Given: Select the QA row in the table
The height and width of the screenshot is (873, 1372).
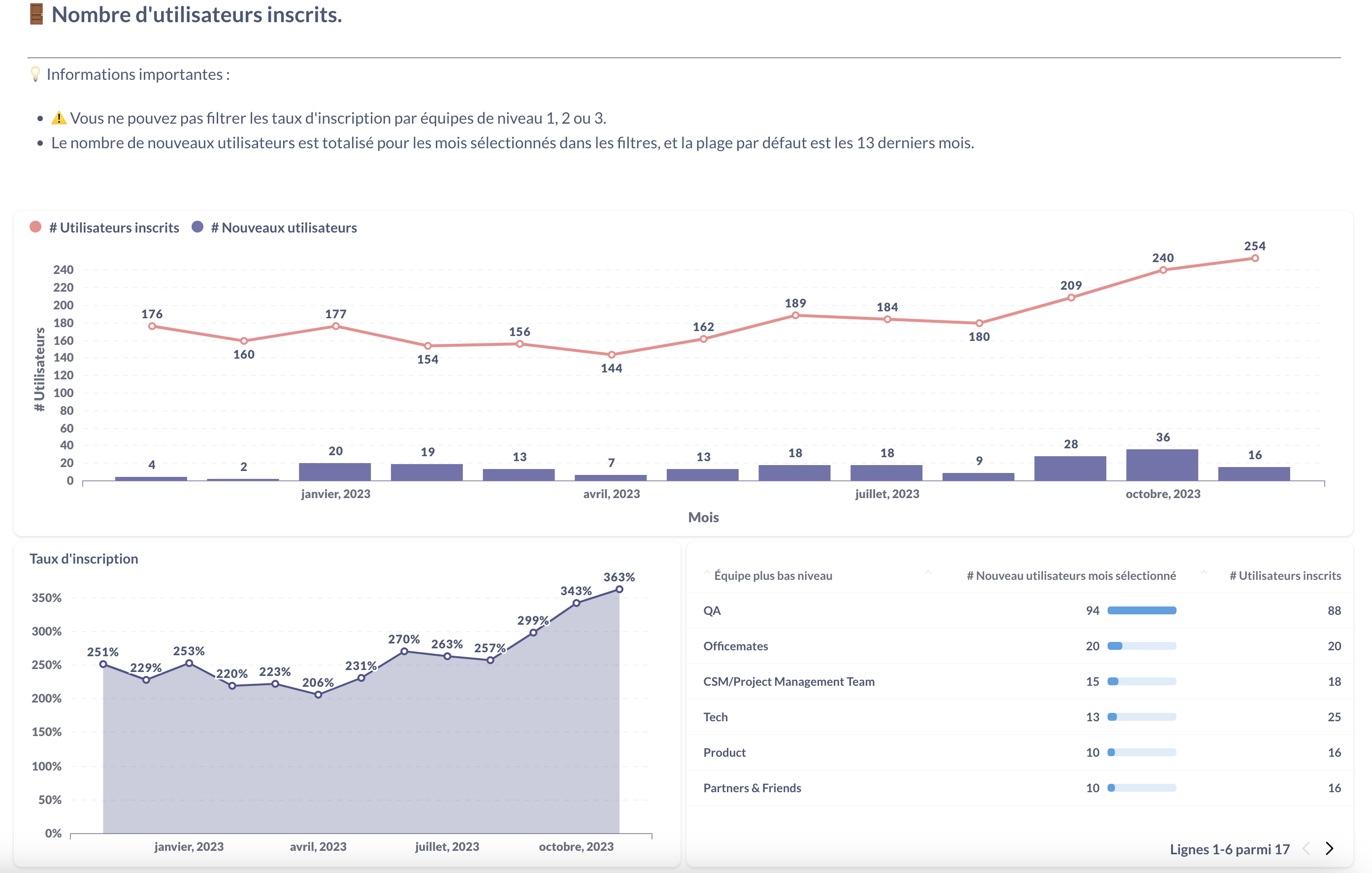Looking at the screenshot, I should (x=712, y=610).
